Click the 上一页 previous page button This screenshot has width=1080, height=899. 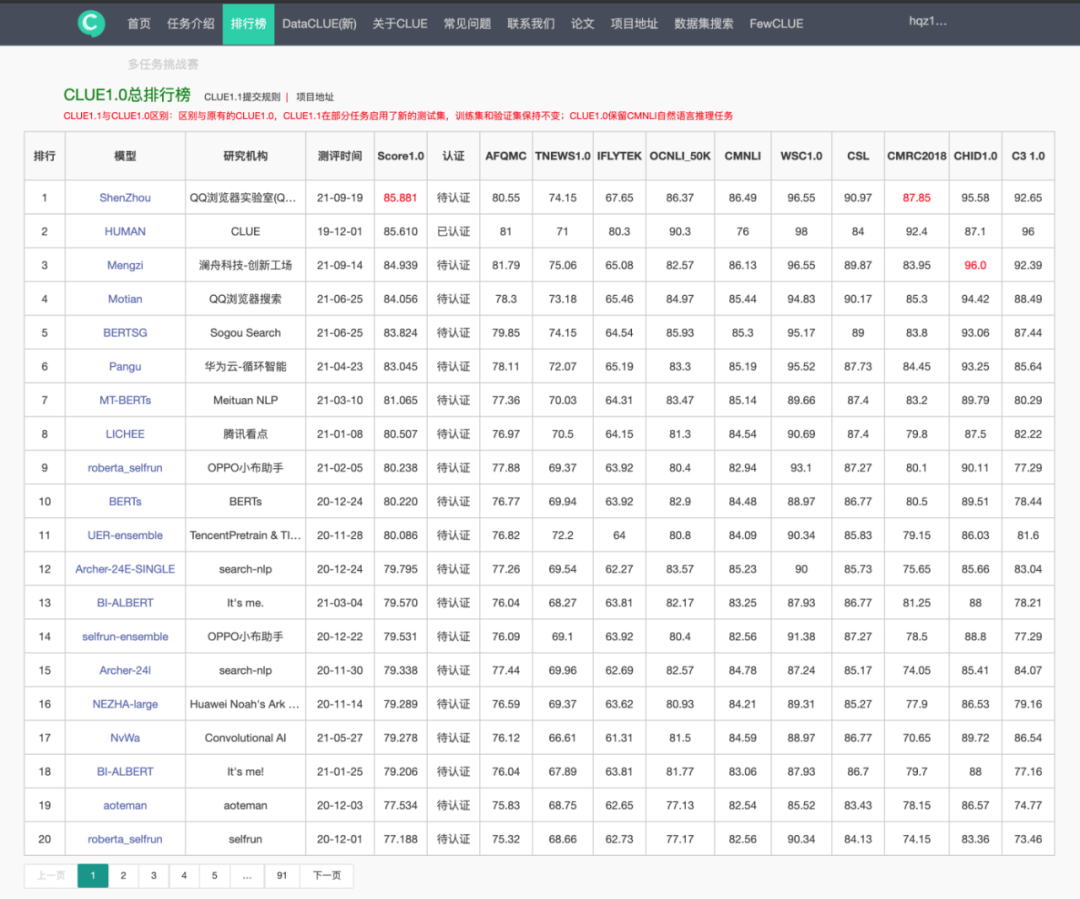[x=51, y=876]
